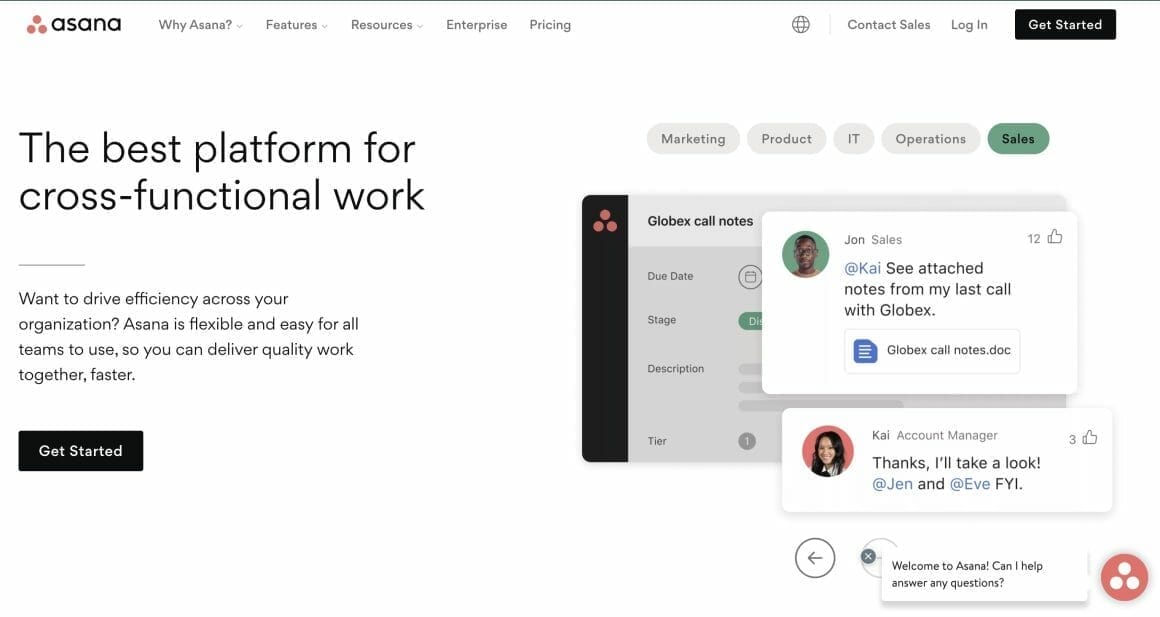This screenshot has height=617, width=1160.
Task: Expand the Resources menu
Action: point(387,25)
